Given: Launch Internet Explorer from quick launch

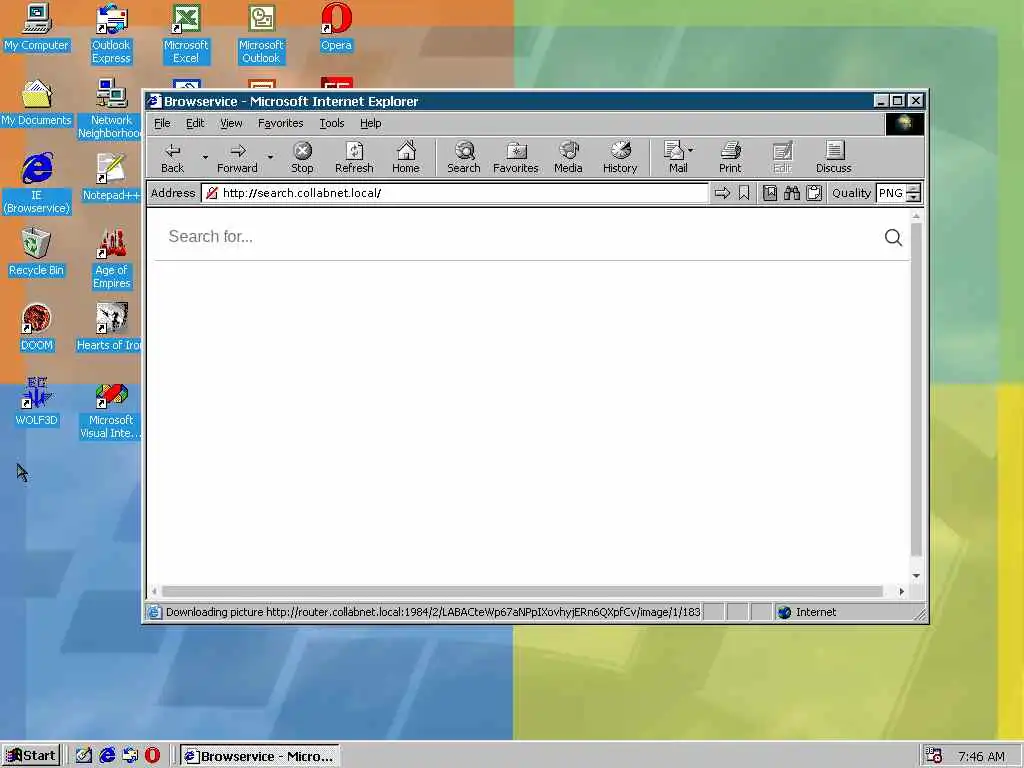Looking at the screenshot, I should (107, 756).
